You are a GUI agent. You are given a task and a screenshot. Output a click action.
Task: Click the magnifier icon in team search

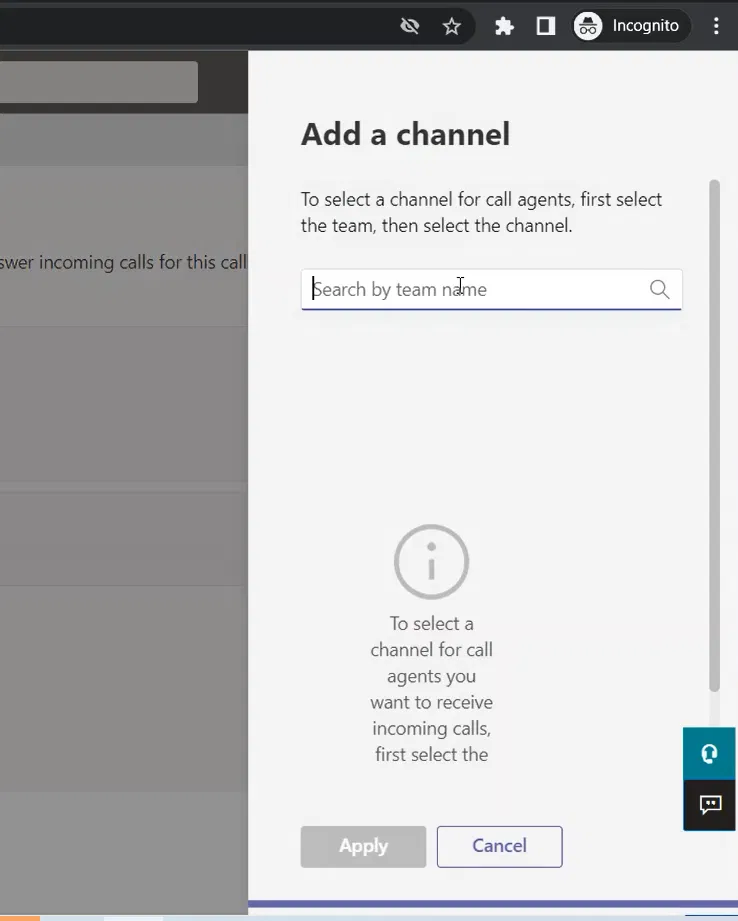coord(659,289)
